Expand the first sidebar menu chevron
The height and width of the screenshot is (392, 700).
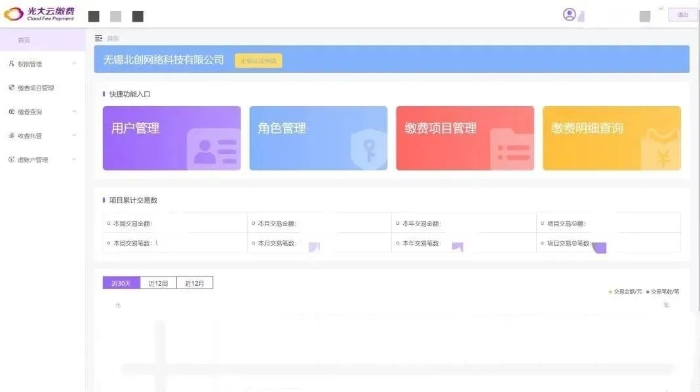74,64
